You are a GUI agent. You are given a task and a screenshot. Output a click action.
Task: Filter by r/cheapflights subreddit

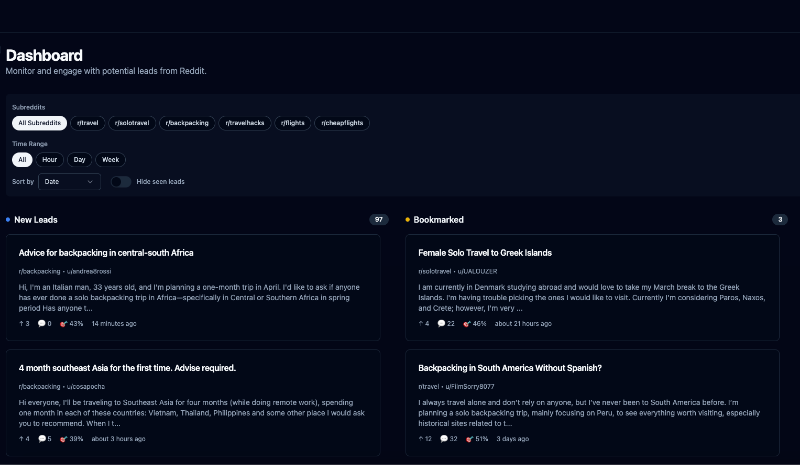(342, 123)
